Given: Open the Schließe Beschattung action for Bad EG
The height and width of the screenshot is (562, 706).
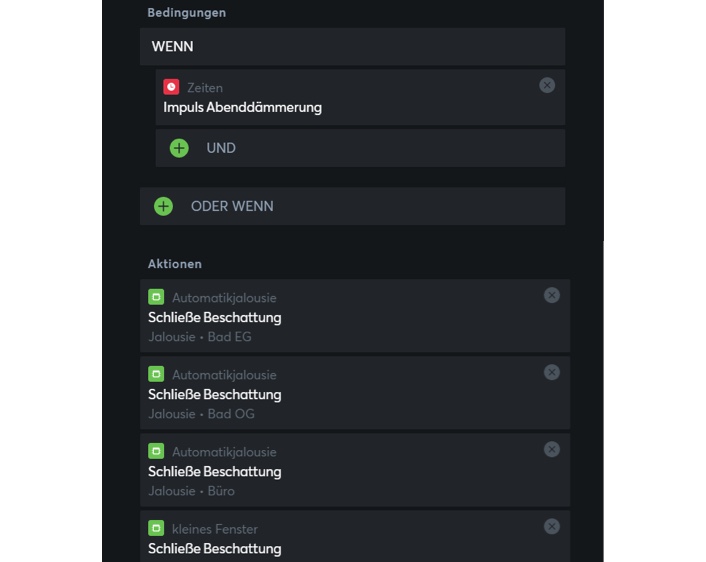Looking at the screenshot, I should point(215,317).
